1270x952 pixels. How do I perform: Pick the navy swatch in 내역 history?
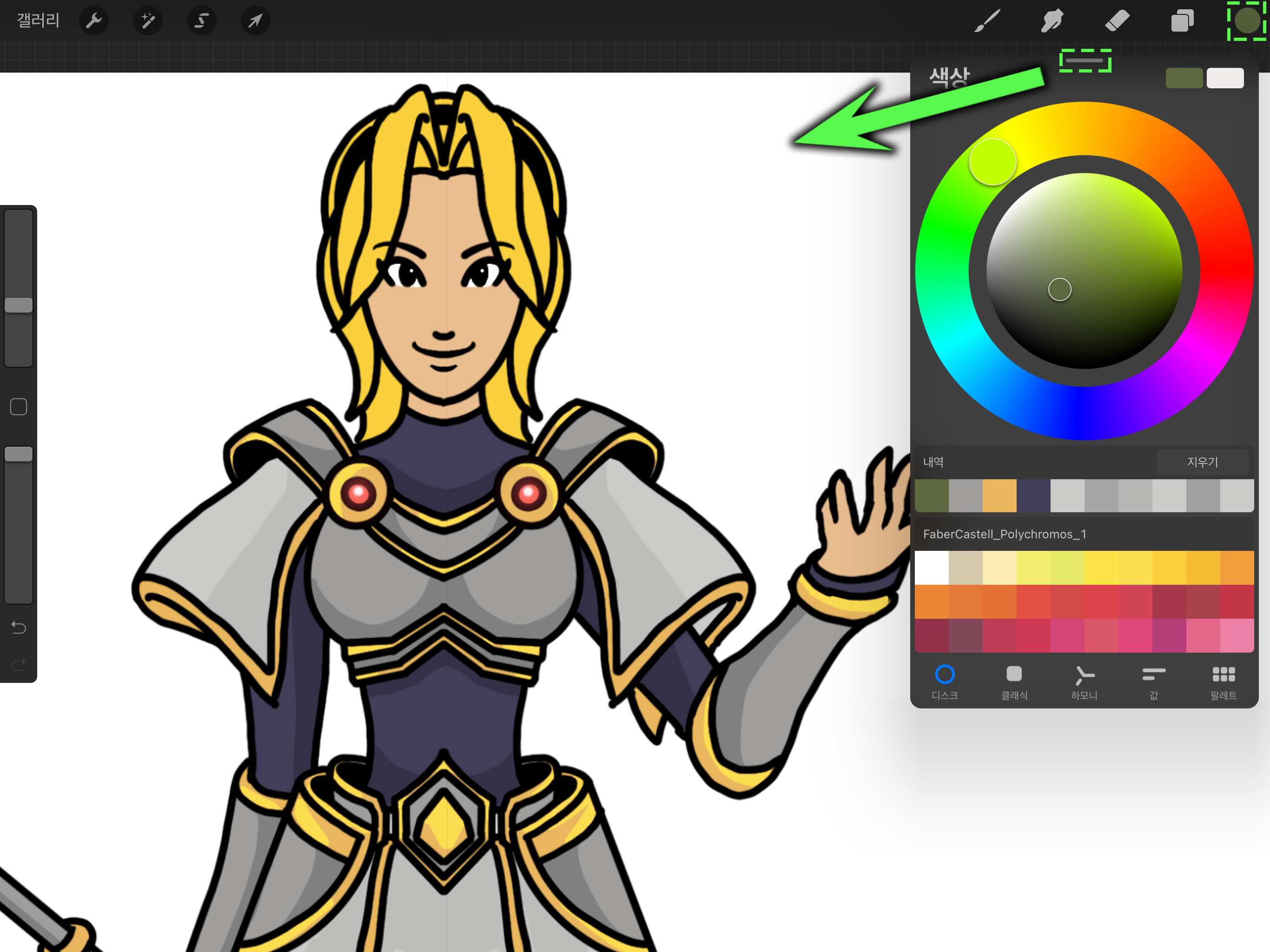coord(1033,496)
